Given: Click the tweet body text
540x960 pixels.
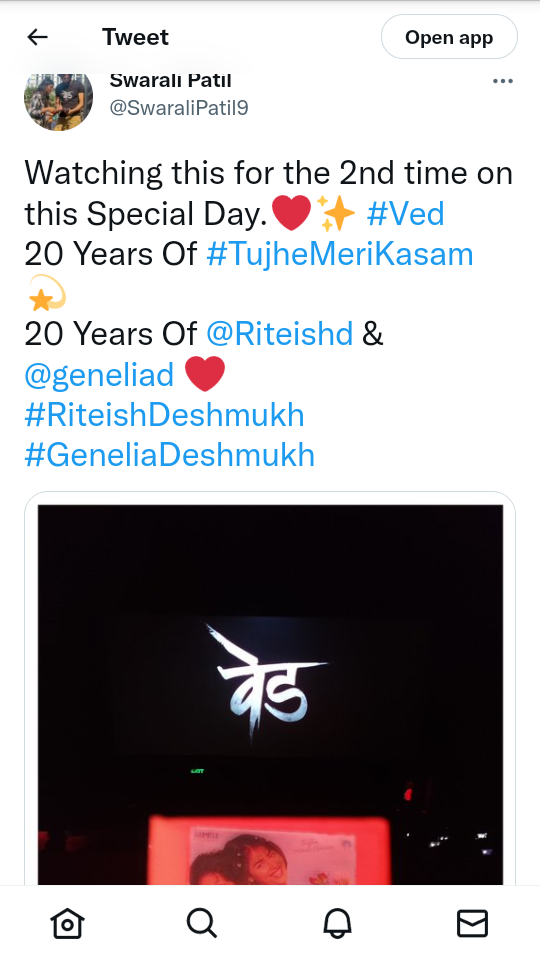Looking at the screenshot, I should click(269, 313).
